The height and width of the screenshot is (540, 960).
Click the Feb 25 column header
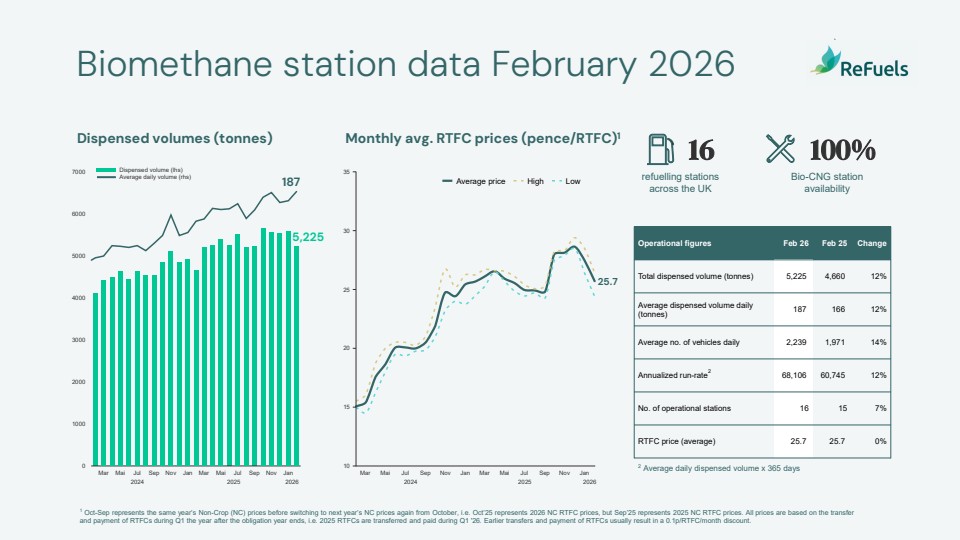click(834, 243)
